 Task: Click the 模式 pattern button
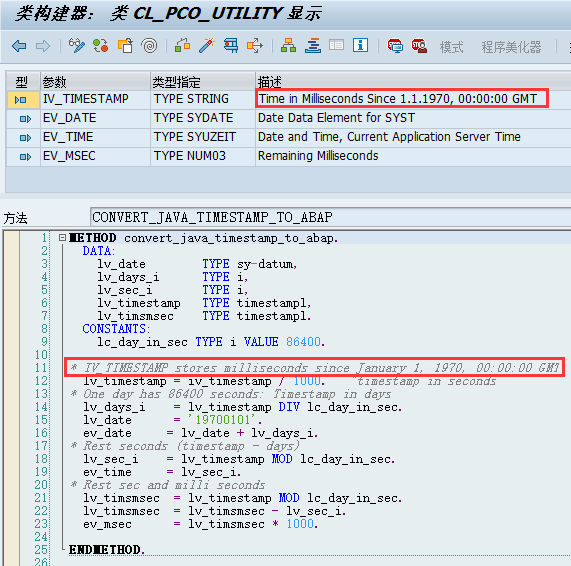[452, 47]
